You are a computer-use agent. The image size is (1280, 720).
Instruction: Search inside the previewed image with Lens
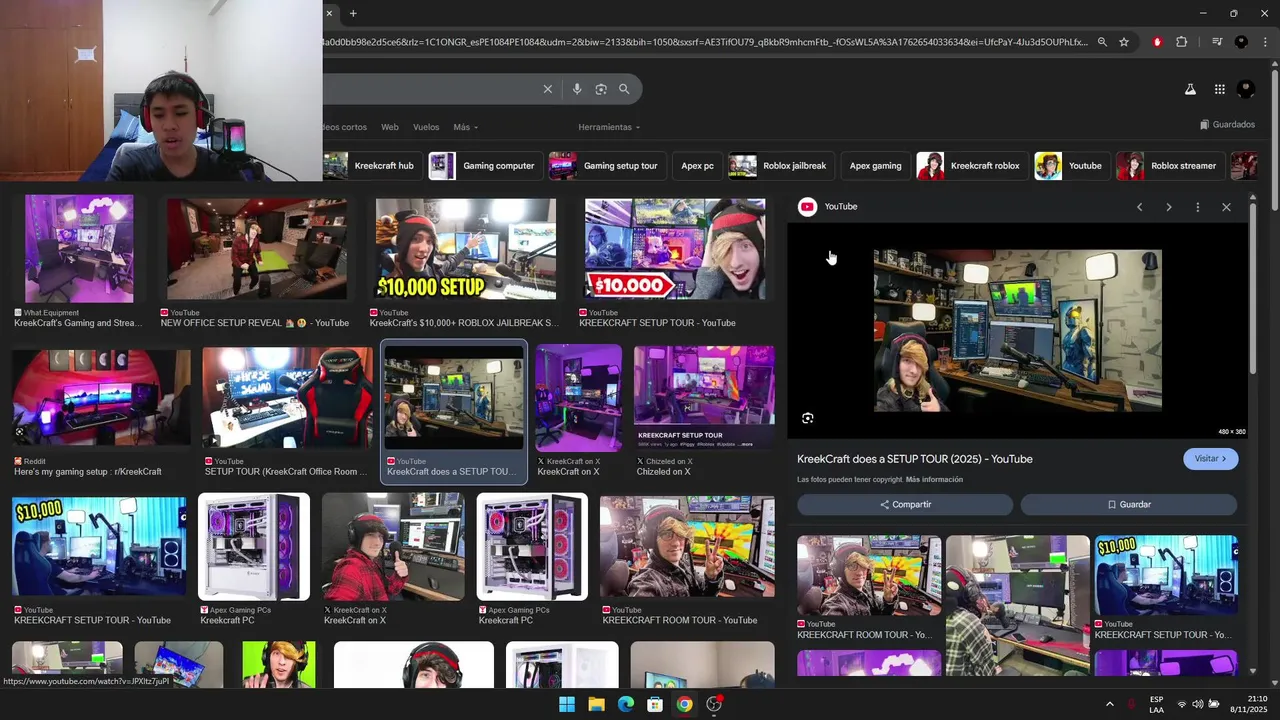(808, 418)
